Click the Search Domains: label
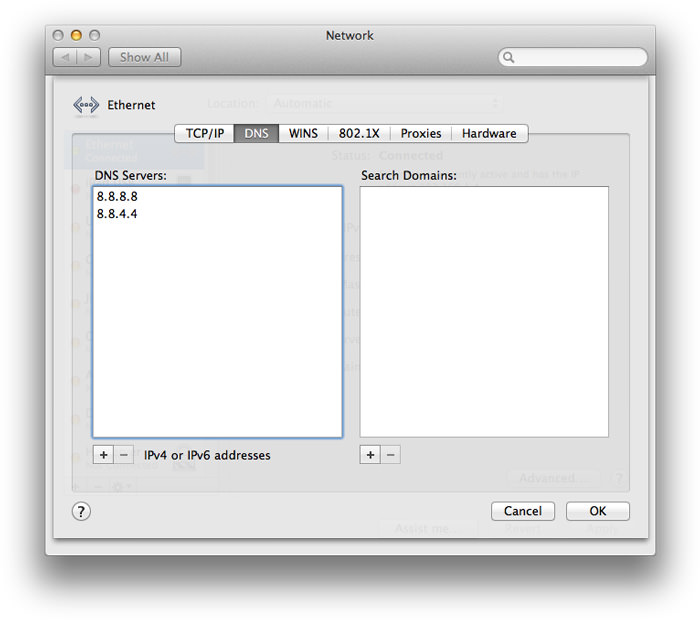The image size is (700, 620). 409,175
